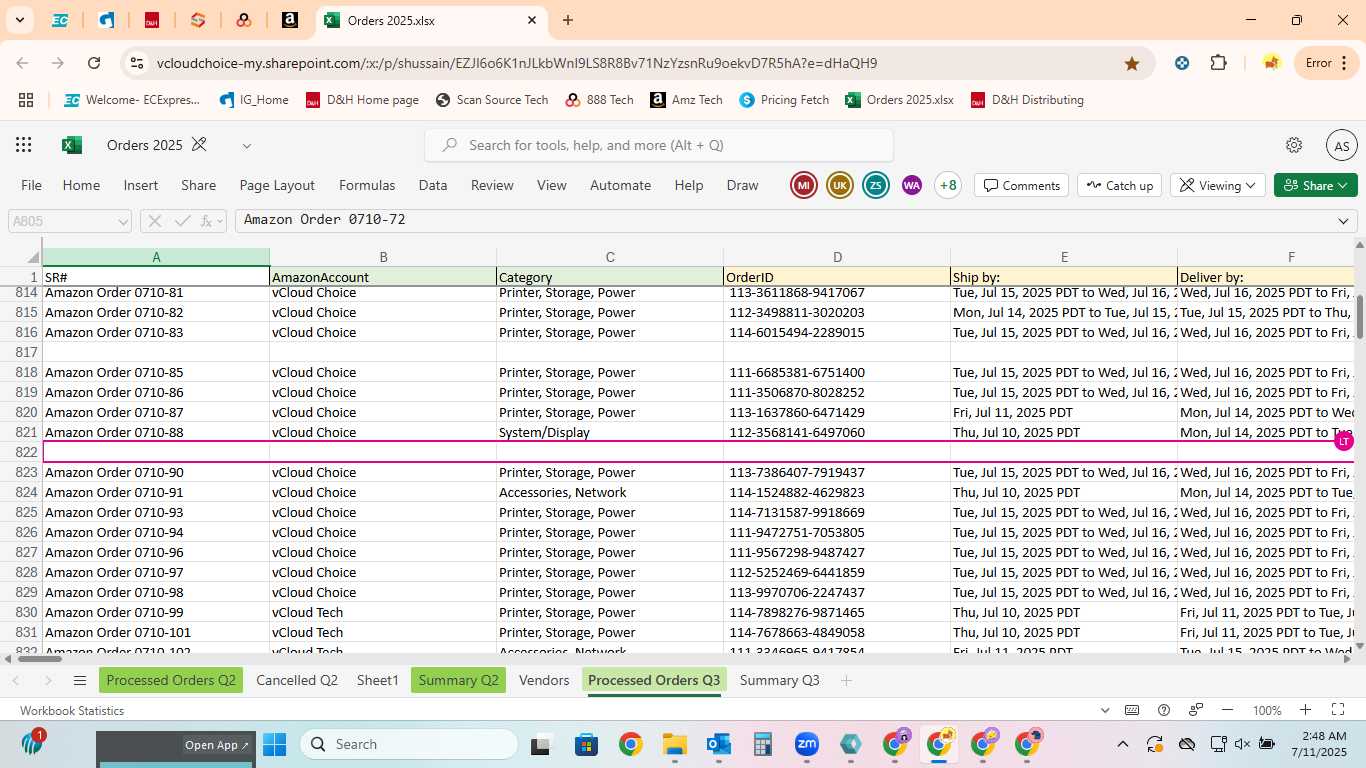1366x768 pixels.
Task: Open Zoom from the taskbar
Action: click(807, 744)
